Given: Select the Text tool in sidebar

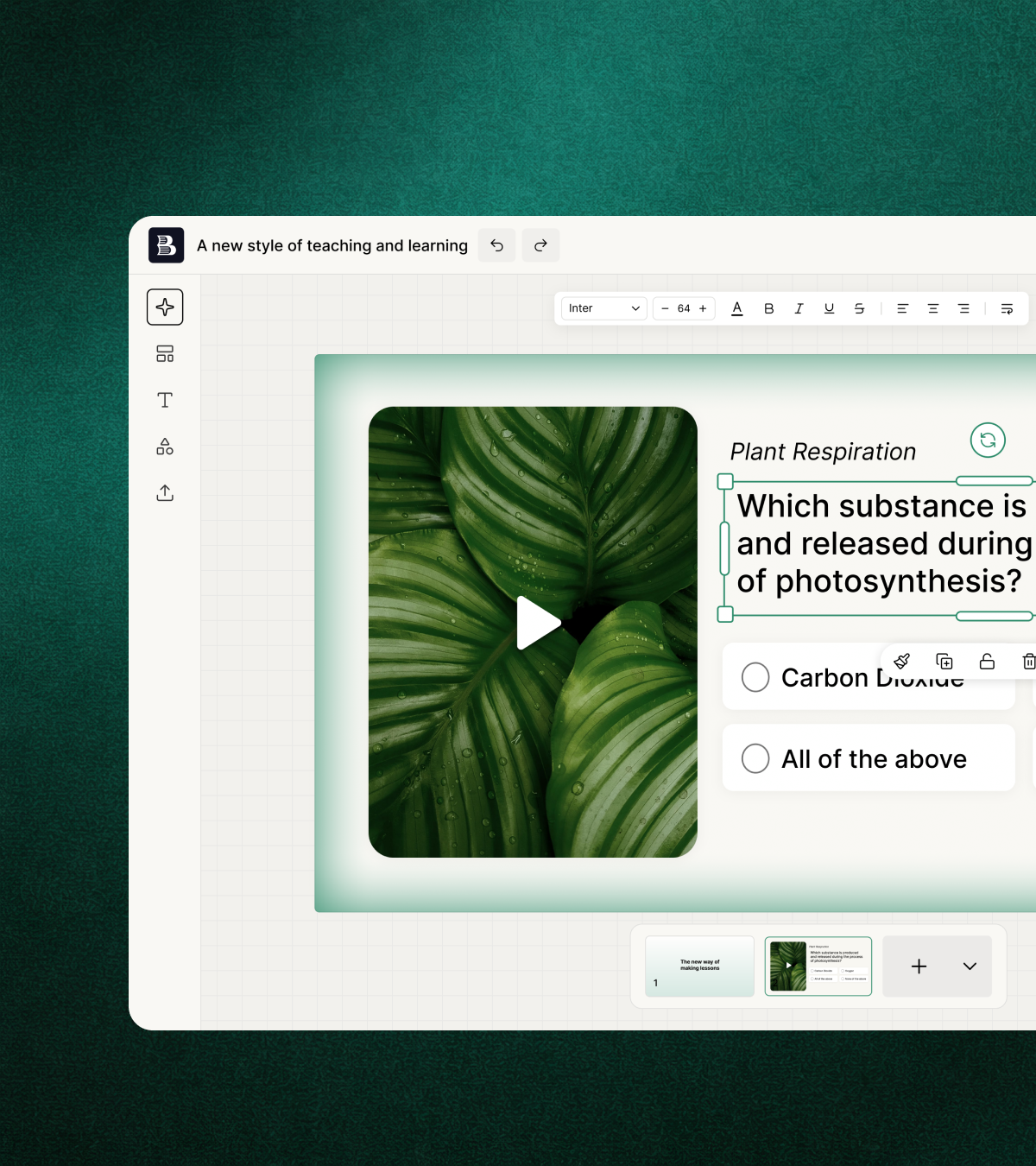Looking at the screenshot, I should pyautogui.click(x=164, y=400).
